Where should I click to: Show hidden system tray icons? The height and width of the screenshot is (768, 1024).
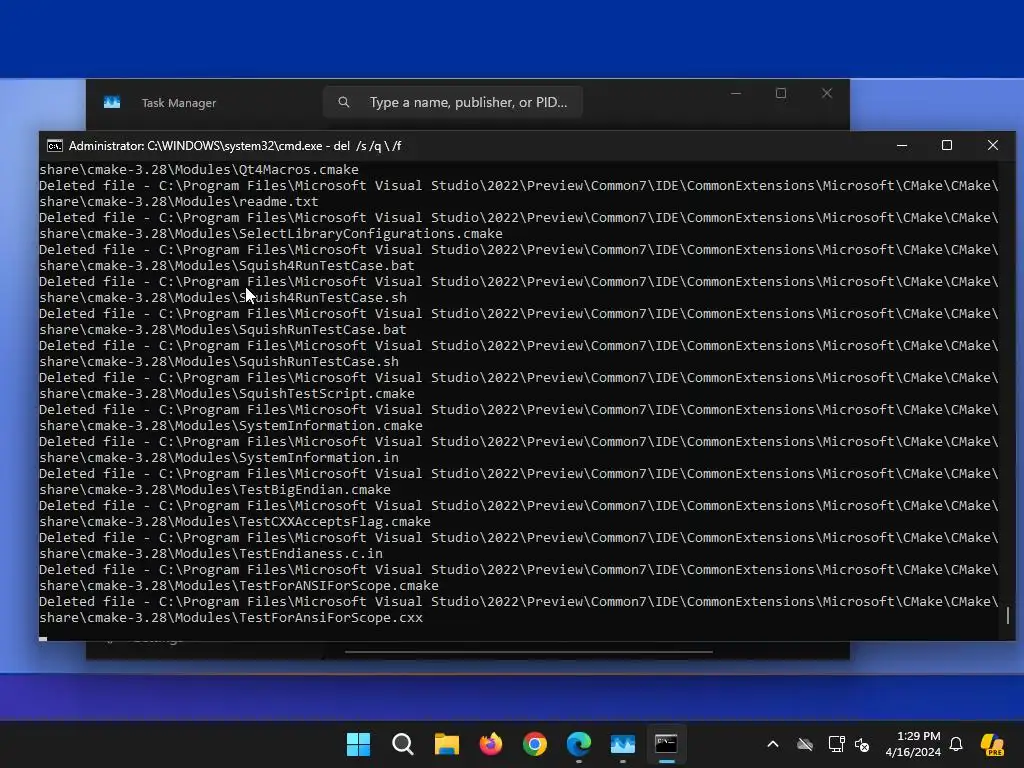pyautogui.click(x=773, y=744)
